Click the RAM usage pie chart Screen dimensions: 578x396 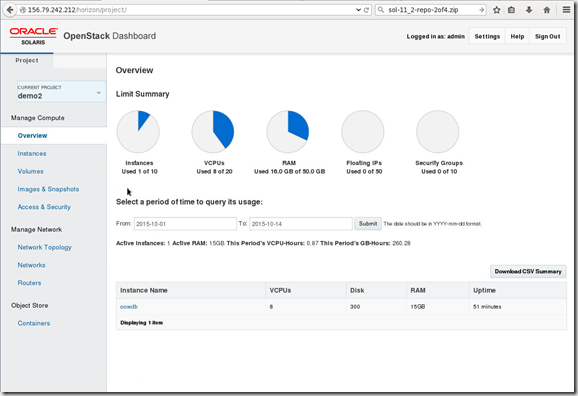click(x=288, y=132)
